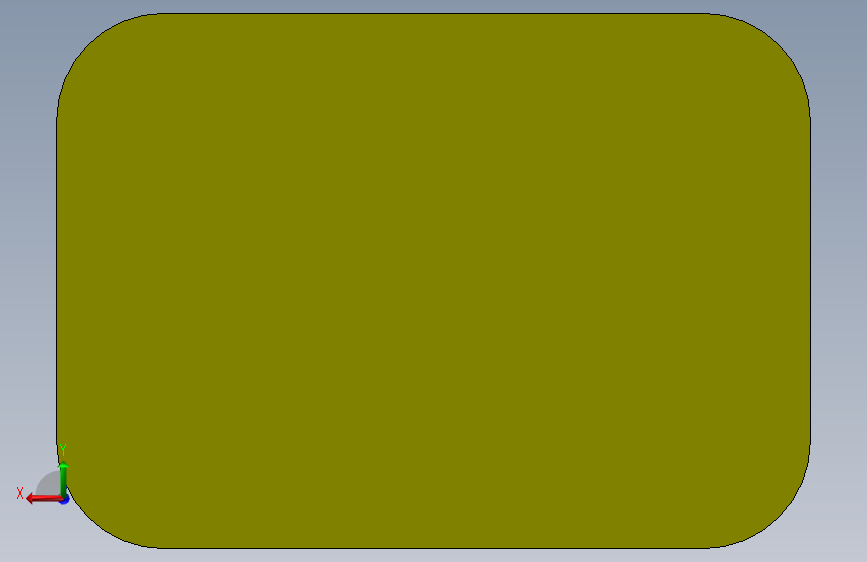Image resolution: width=867 pixels, height=562 pixels.
Task: Select the olive rounded rectangle face
Action: coord(434,280)
